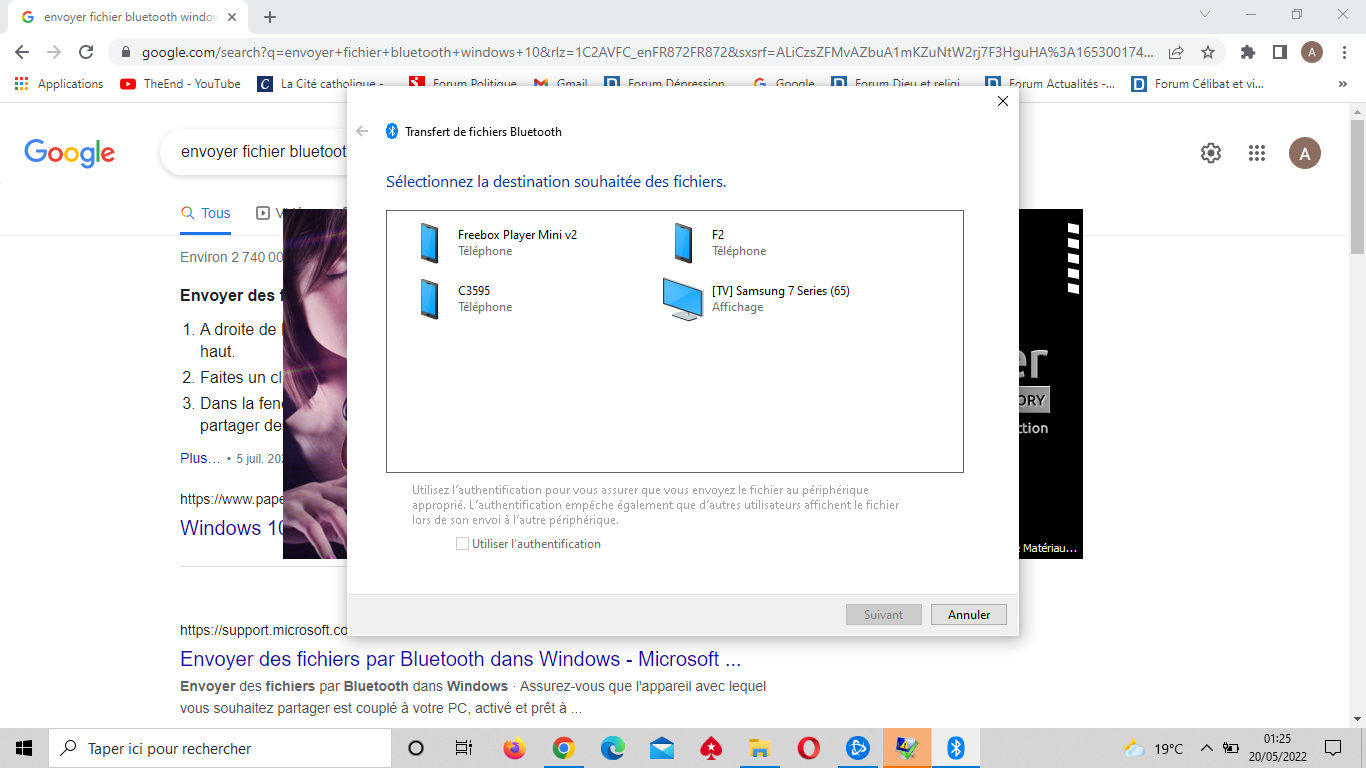The height and width of the screenshot is (768, 1366).
Task: Open the Windows Start menu
Action: tap(24, 748)
